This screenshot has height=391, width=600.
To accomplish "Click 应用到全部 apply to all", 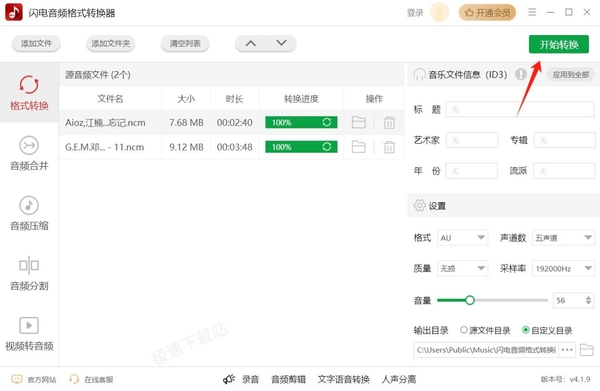I will pos(571,74).
